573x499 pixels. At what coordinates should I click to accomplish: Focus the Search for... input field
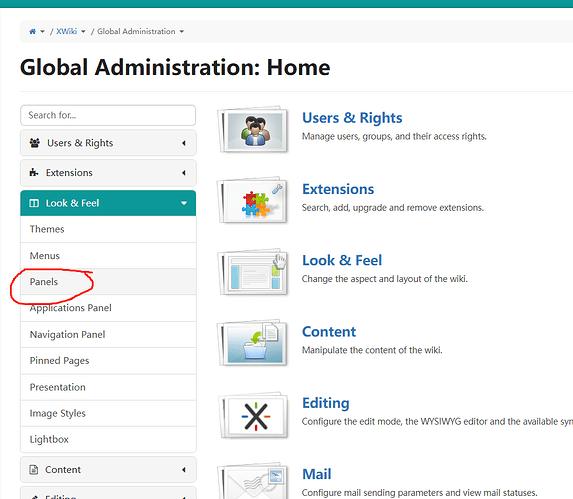[x=108, y=115]
